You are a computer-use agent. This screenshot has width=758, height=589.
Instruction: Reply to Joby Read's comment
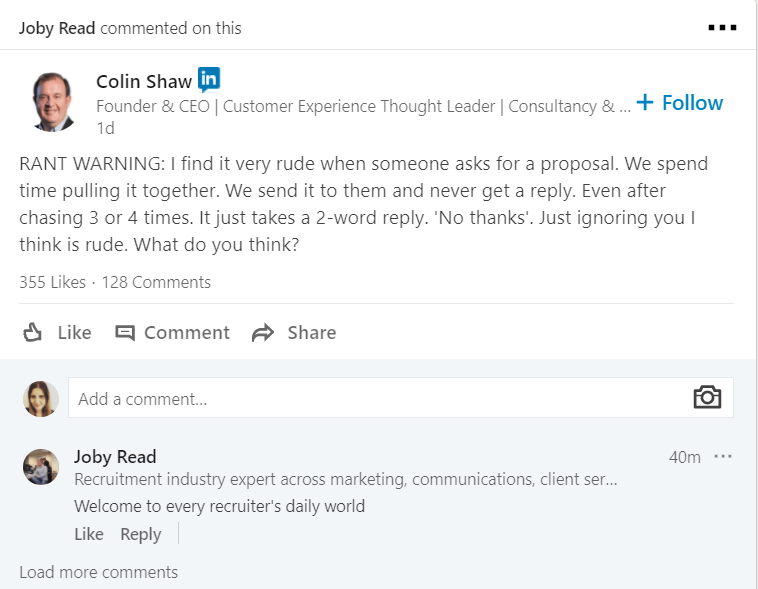[140, 534]
